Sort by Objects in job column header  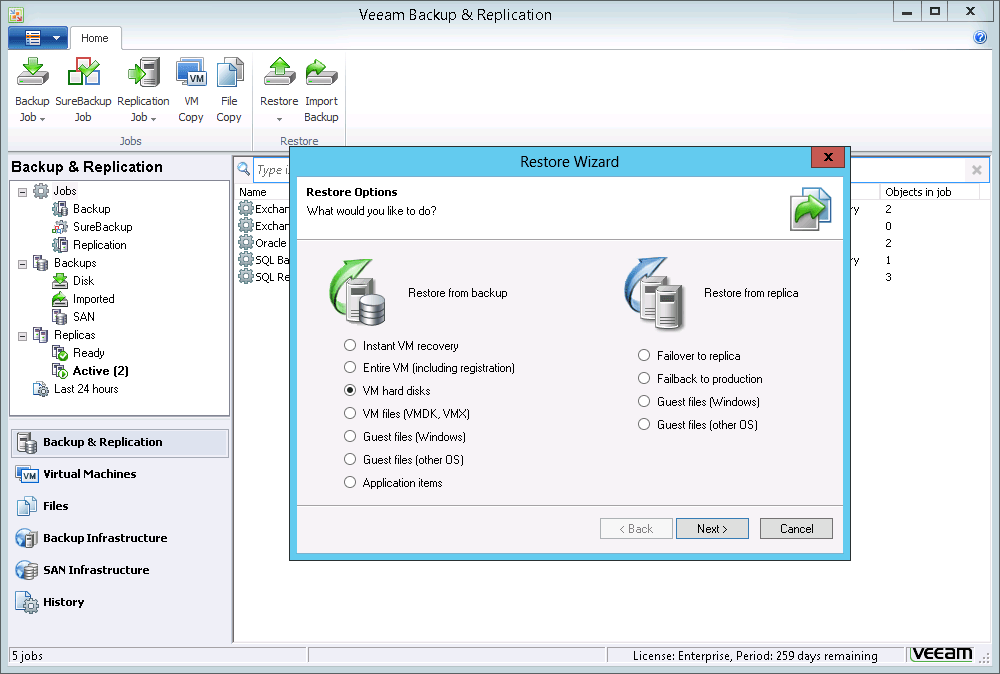(x=918, y=192)
